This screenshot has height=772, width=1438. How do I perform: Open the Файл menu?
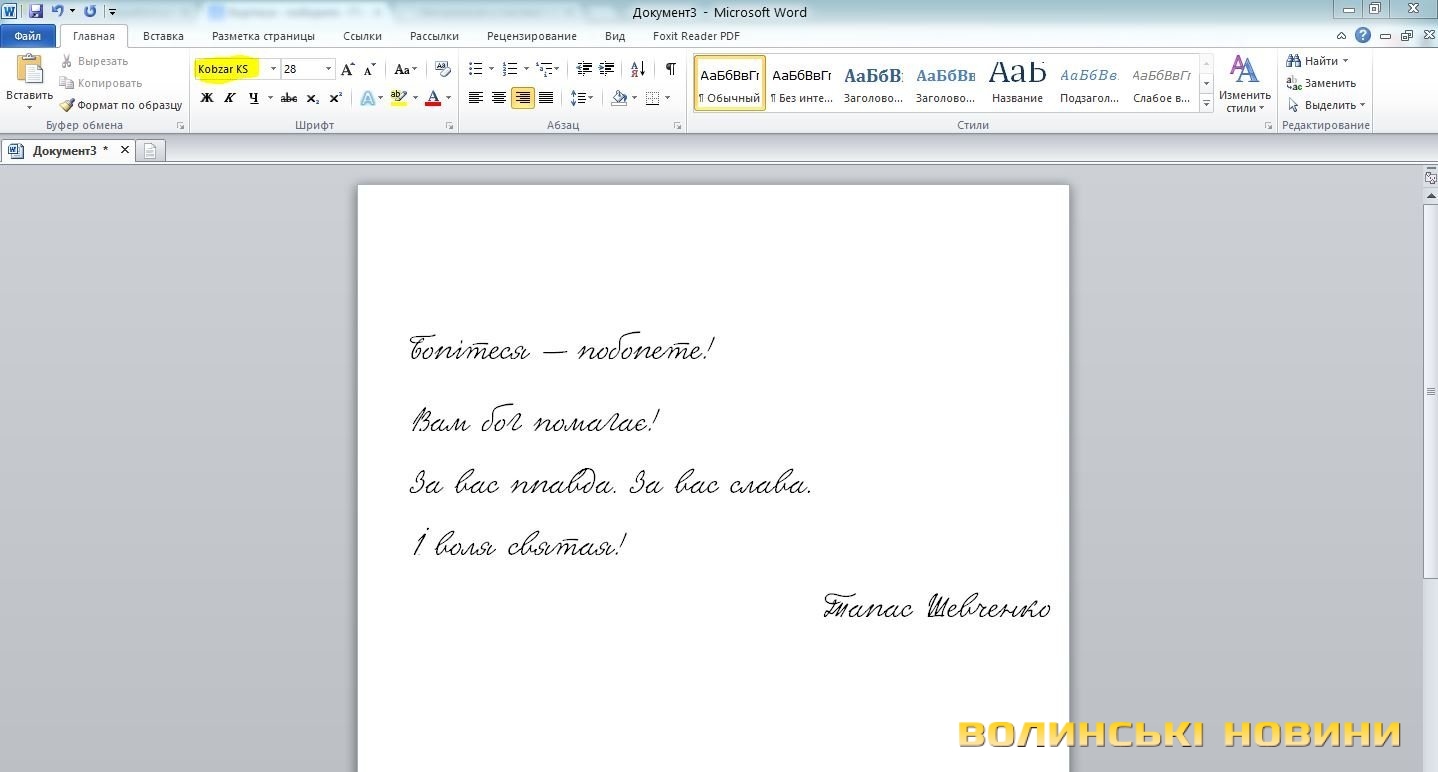click(x=28, y=36)
